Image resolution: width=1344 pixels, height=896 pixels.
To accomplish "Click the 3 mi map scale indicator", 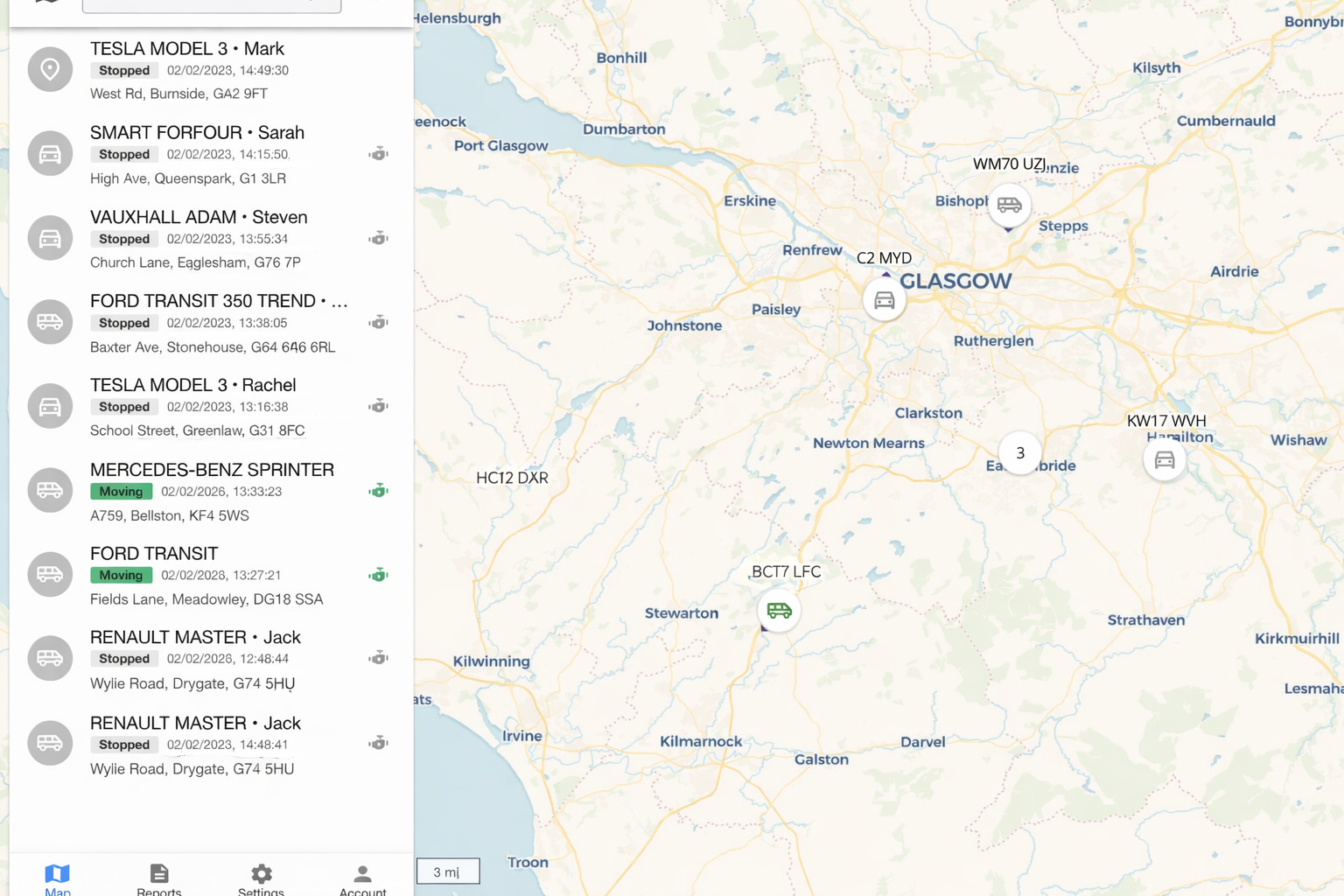I will point(447,871).
